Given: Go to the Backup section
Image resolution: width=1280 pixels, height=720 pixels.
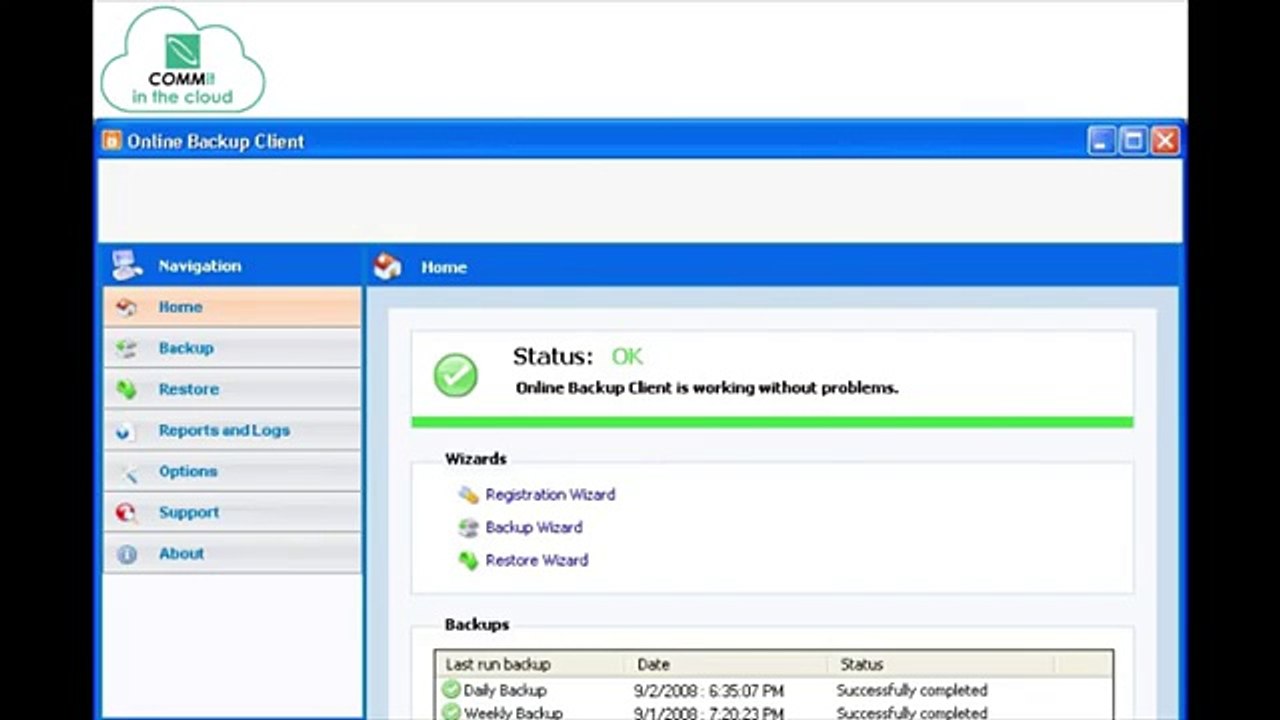Looking at the screenshot, I should click(x=232, y=348).
